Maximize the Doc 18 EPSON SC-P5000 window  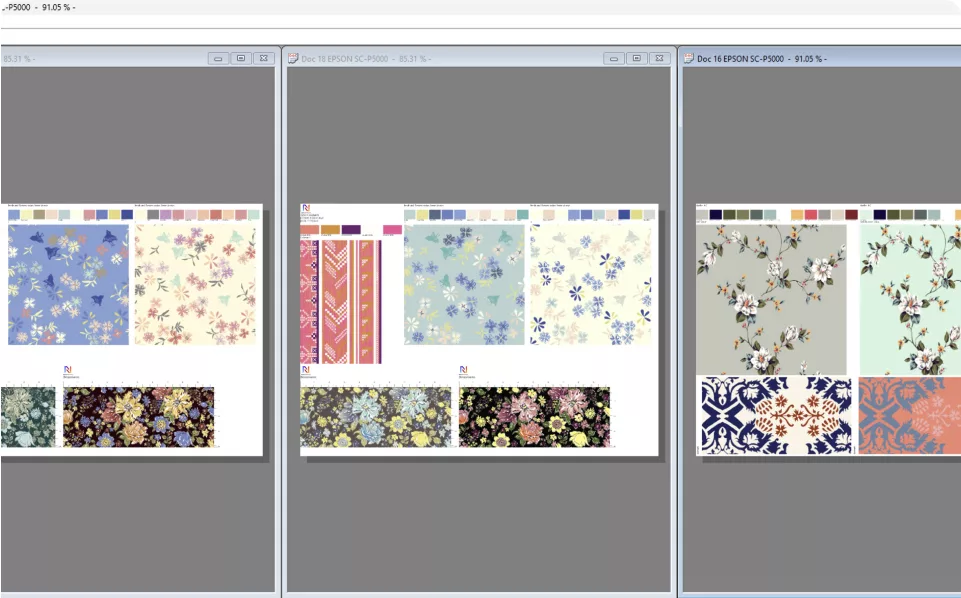636,59
